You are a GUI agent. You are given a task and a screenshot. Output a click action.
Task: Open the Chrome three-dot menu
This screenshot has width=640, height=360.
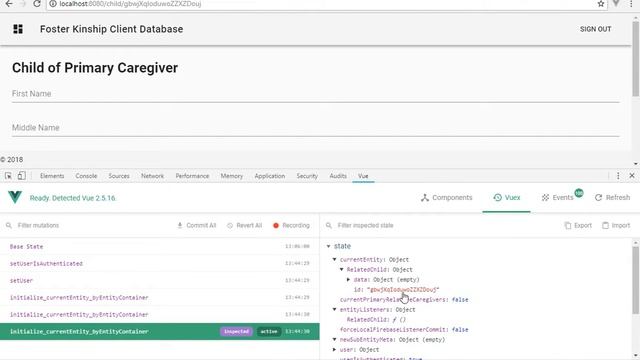pos(631,4)
